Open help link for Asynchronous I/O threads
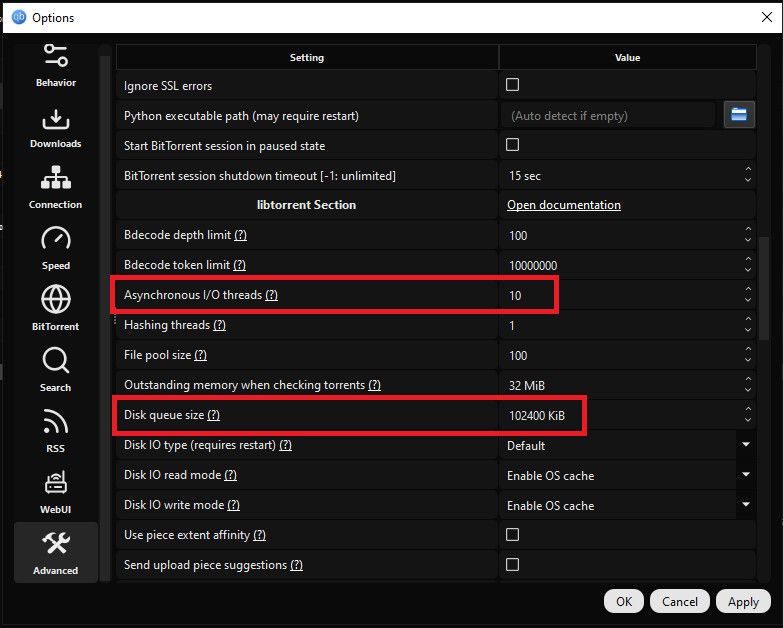The width and height of the screenshot is (783, 628). (x=271, y=295)
